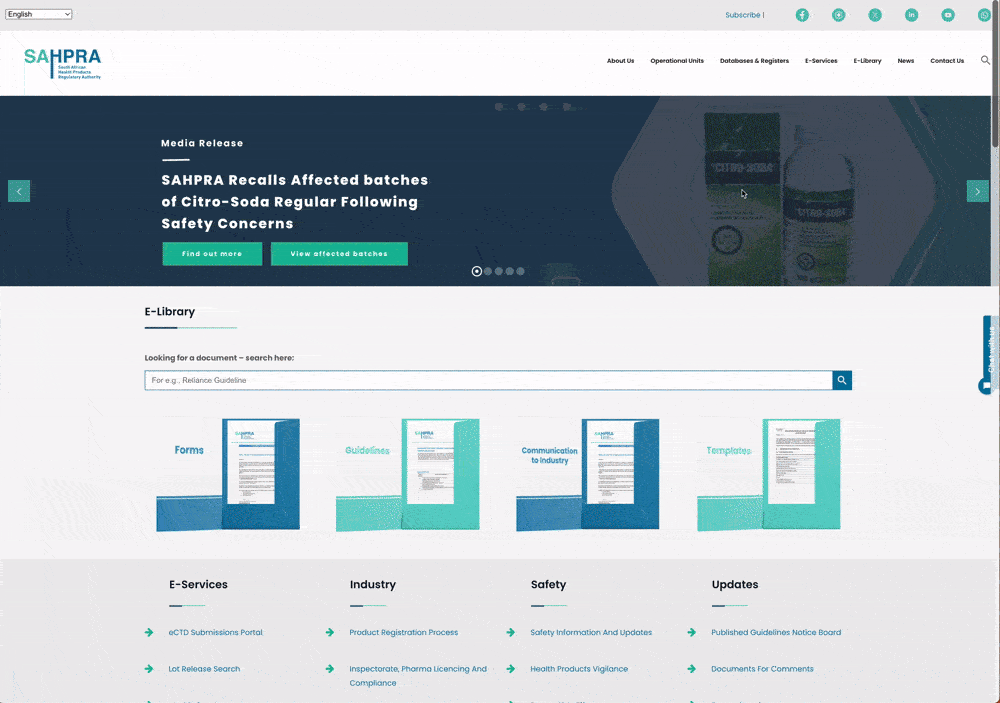This screenshot has height=703, width=1000.
Task: Click the magnifier icon in navigation bar
Action: pos(985,60)
